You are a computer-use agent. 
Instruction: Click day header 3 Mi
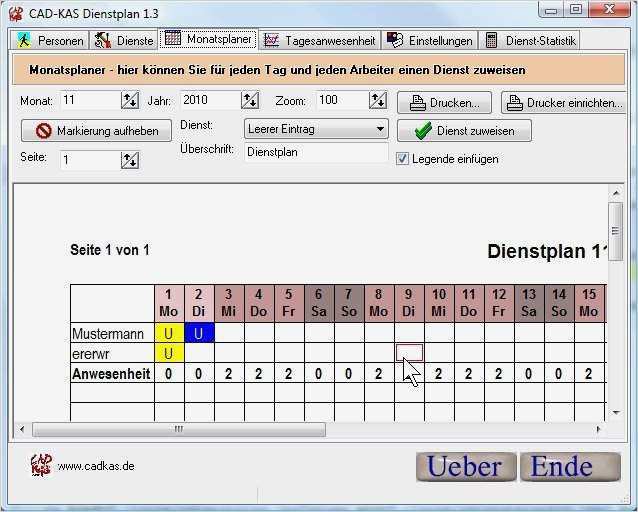tap(229, 303)
